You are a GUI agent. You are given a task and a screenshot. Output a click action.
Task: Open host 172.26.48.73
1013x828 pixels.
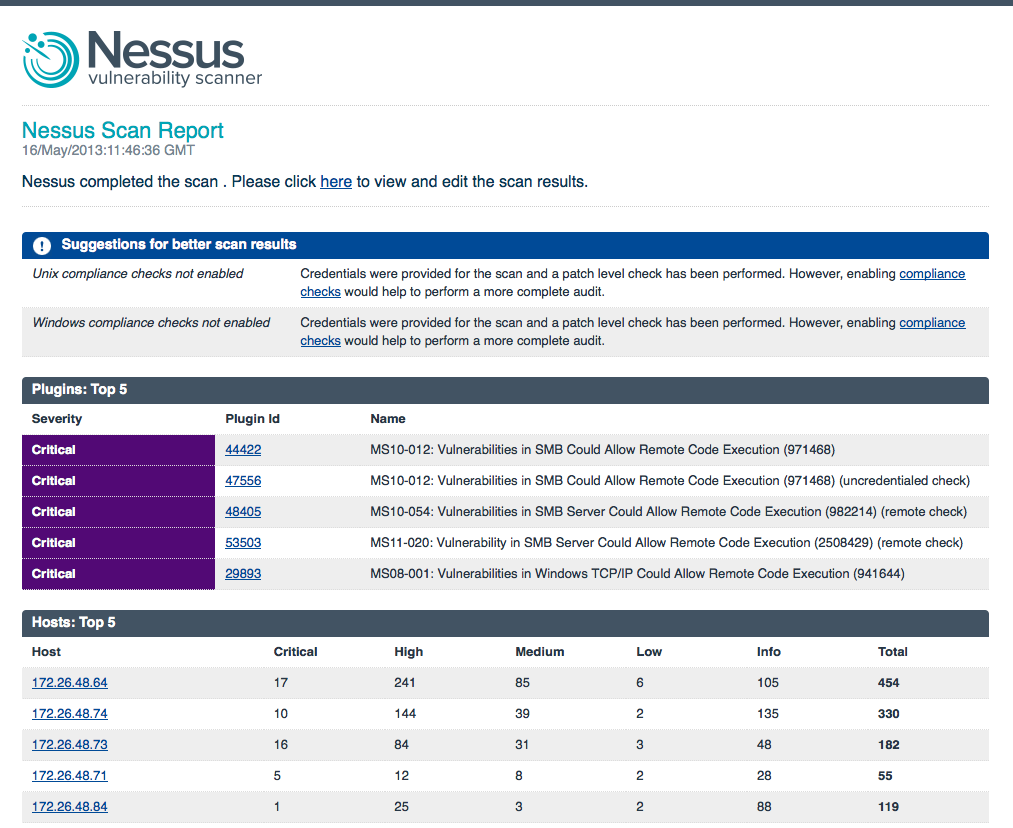click(70, 745)
